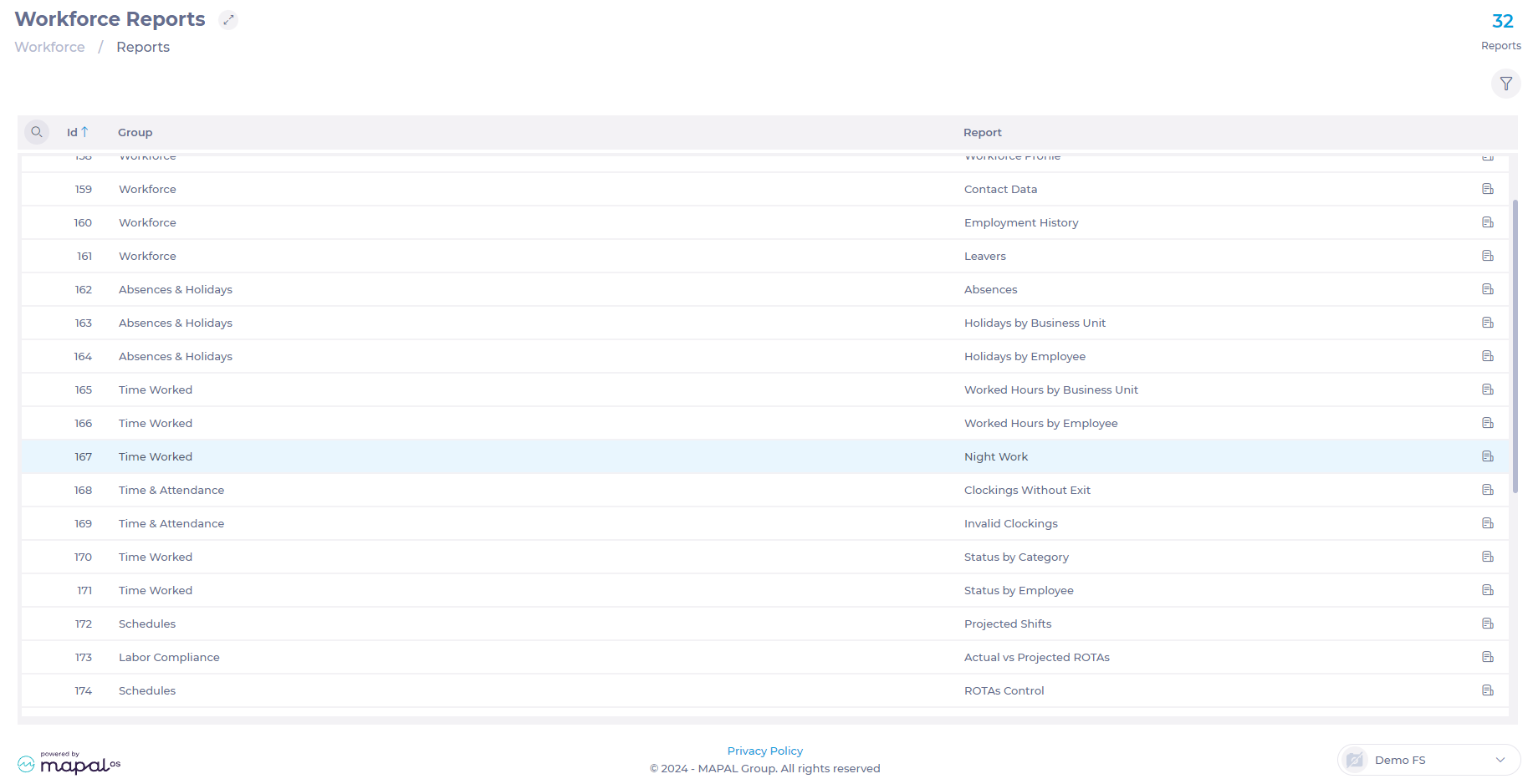This screenshot has height=784, width=1533.
Task: Select the Status by Category report
Action: 1016,557
